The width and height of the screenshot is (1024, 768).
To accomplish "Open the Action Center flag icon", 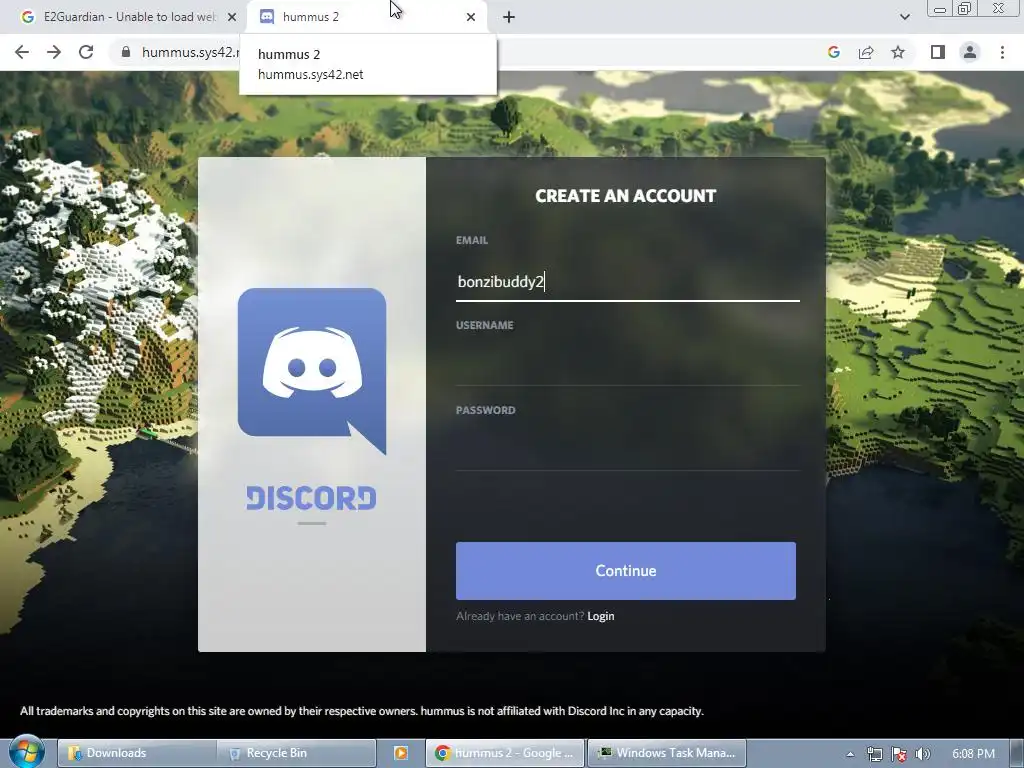I will click(x=899, y=754).
